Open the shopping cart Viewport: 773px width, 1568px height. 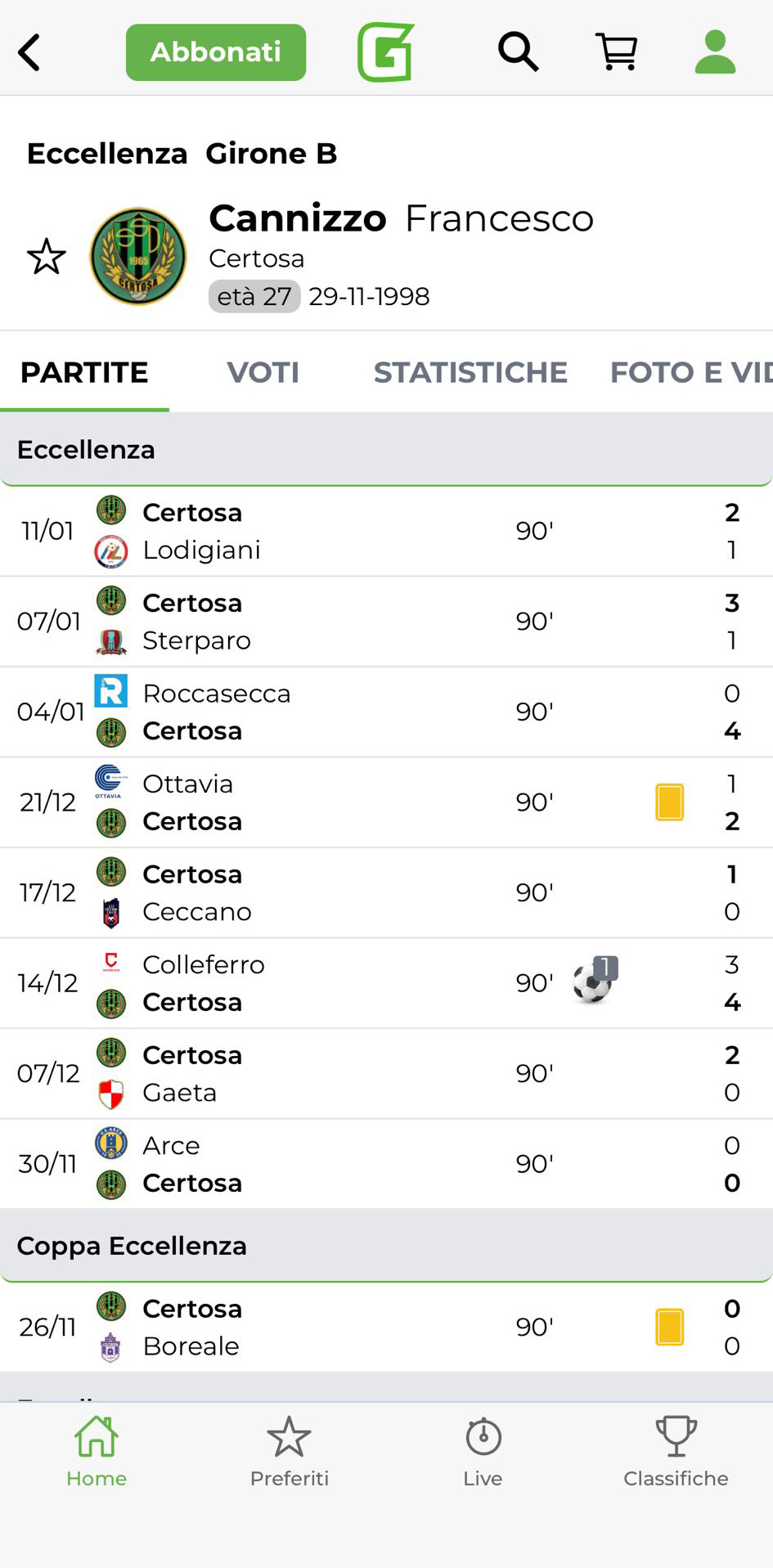click(616, 53)
